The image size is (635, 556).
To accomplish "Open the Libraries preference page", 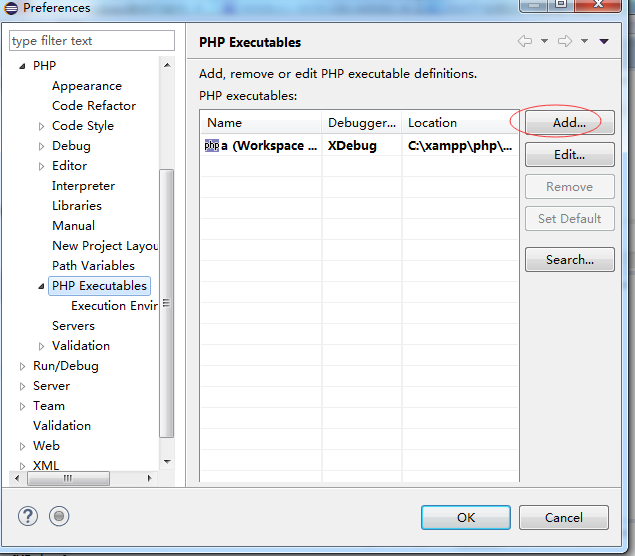I will [x=77, y=206].
